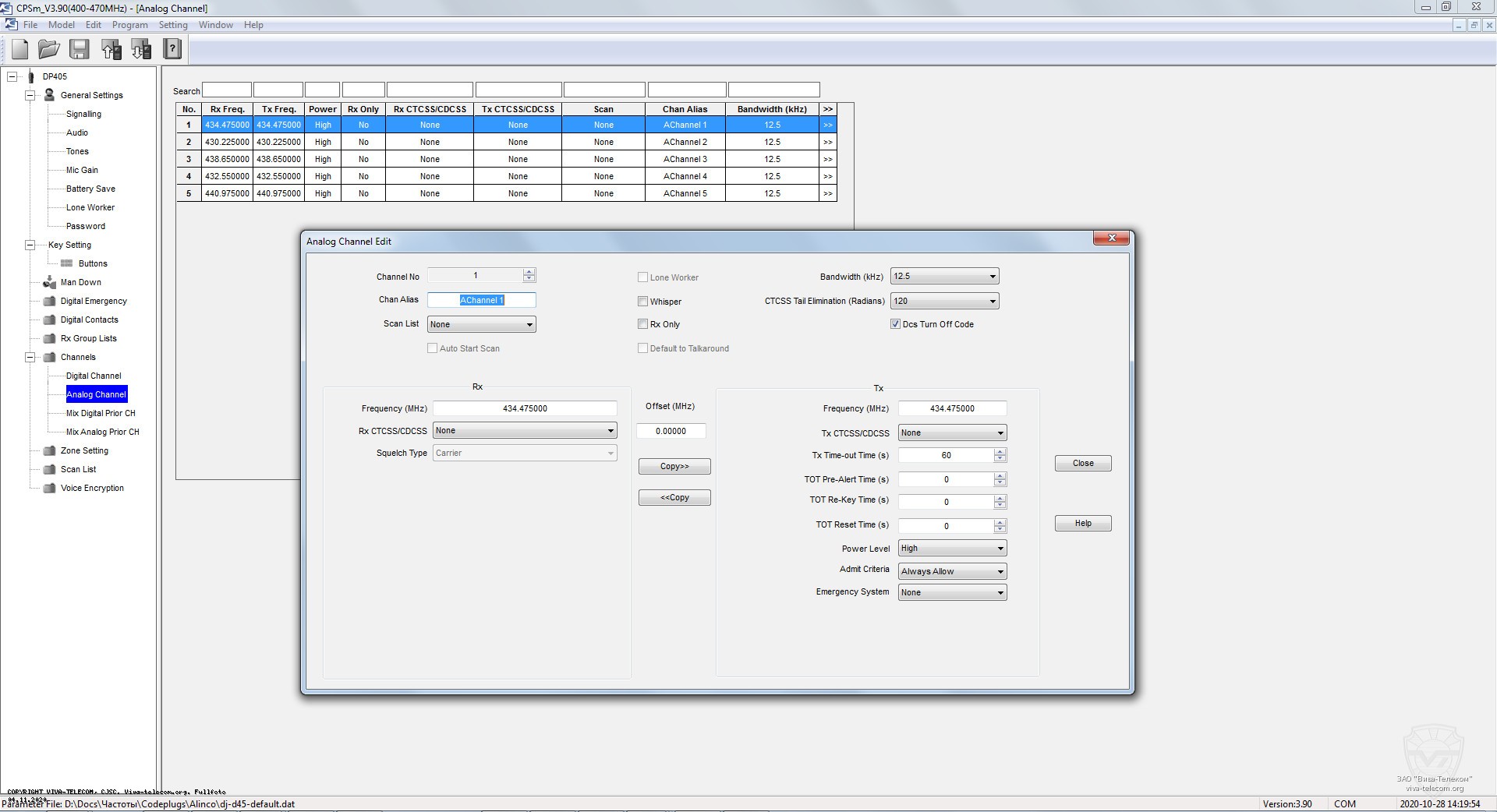Click the DP405 radio icon in tree
The image size is (1497, 812).
(x=31, y=76)
